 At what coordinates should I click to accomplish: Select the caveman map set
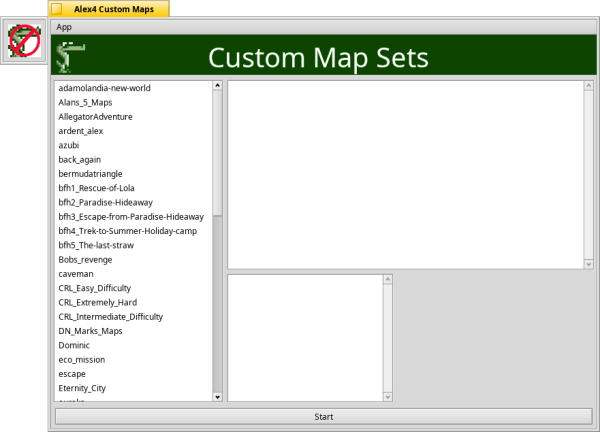[x=76, y=274]
